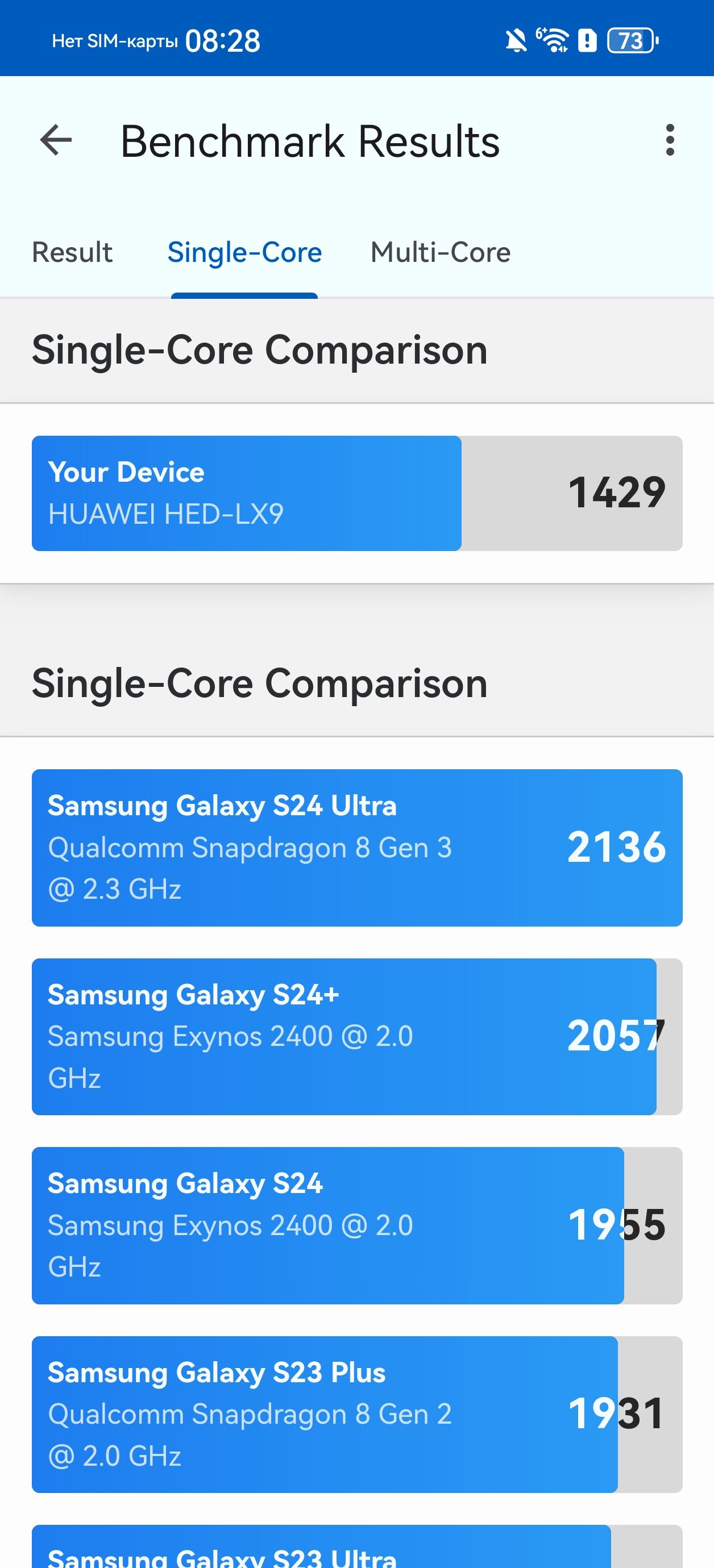The height and width of the screenshot is (1568, 714).
Task: Tap the 2136 score on S24 Ultra
Action: pyautogui.click(x=617, y=846)
